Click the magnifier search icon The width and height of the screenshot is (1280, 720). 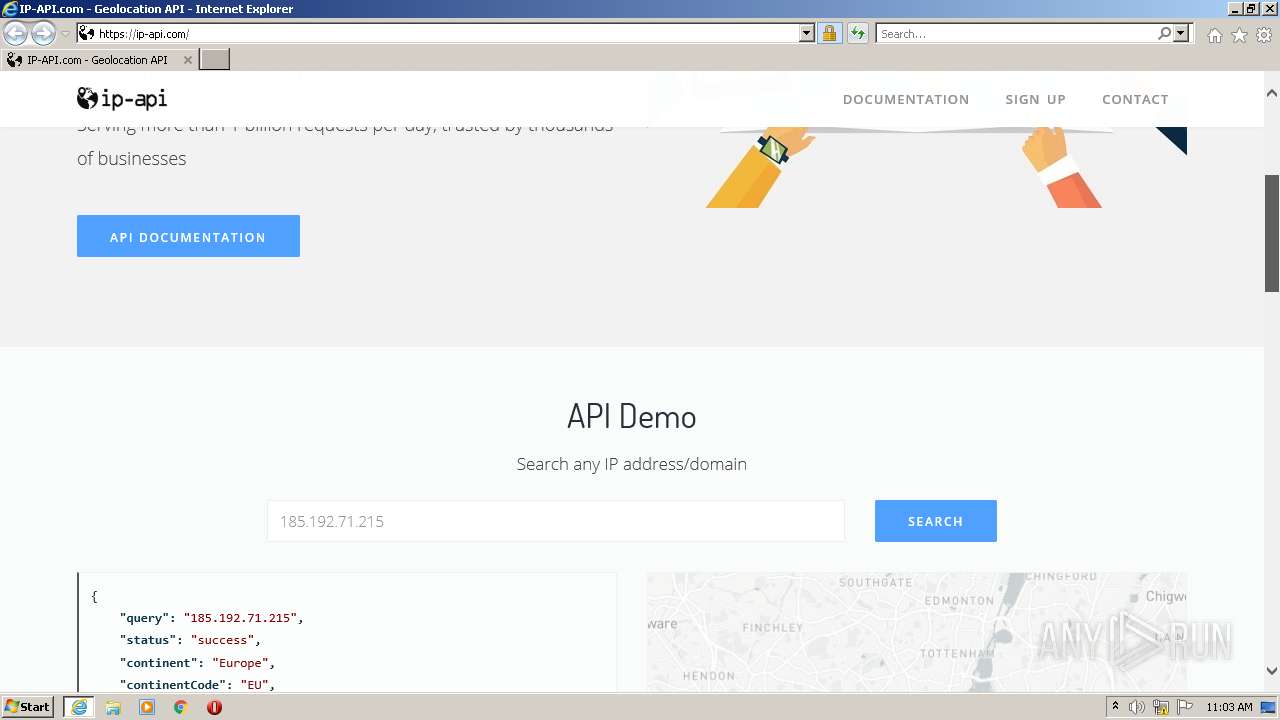[x=1164, y=34]
